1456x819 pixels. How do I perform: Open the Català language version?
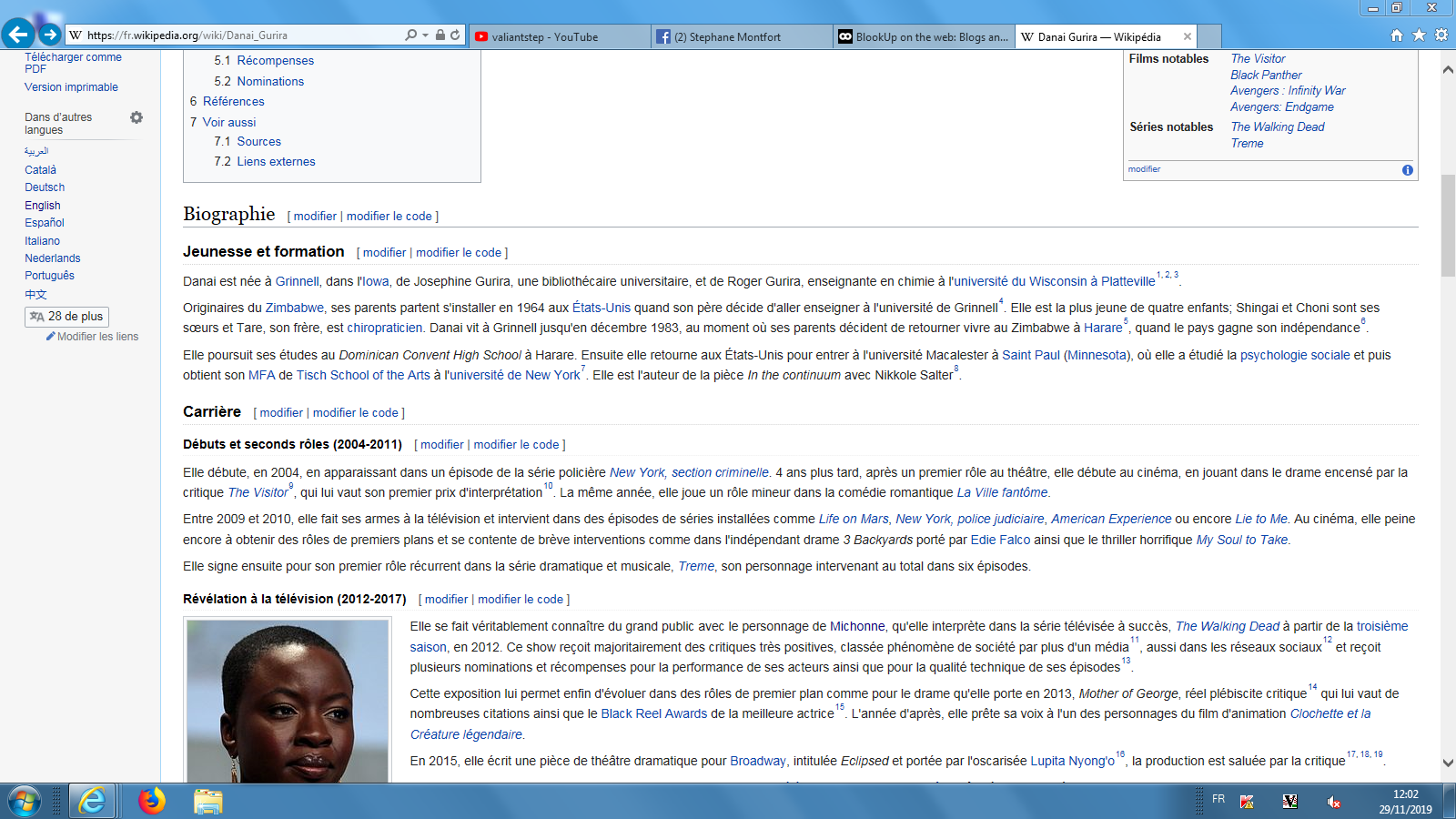tap(40, 170)
